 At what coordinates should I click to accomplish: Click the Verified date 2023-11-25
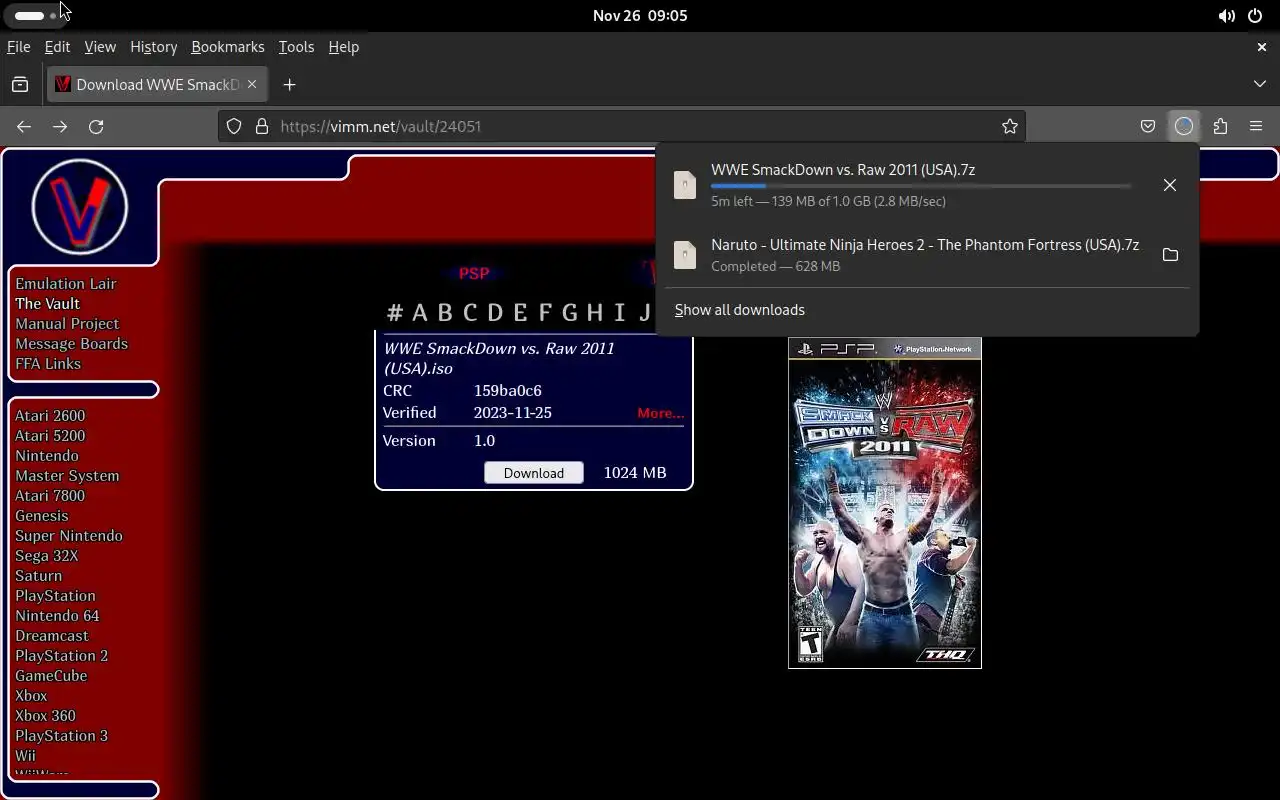point(513,413)
